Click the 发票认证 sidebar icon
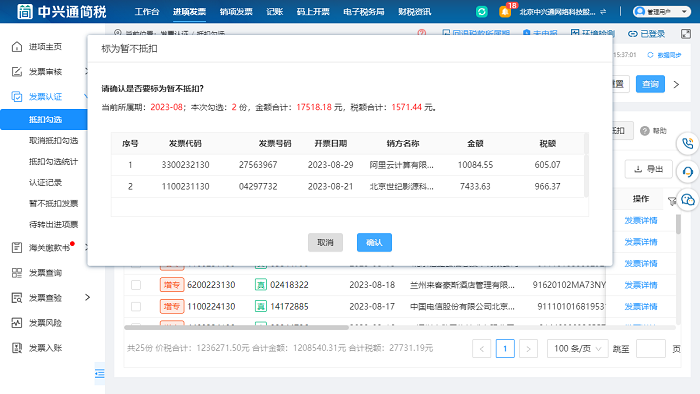 coord(17,96)
